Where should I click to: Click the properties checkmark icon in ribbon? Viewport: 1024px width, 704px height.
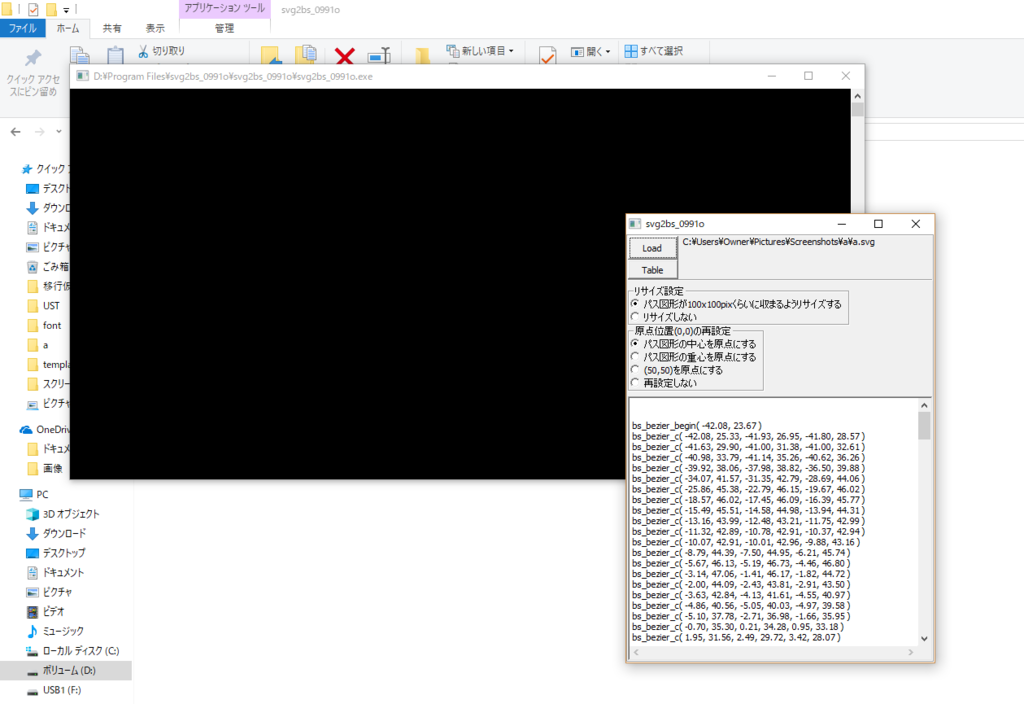pos(547,56)
